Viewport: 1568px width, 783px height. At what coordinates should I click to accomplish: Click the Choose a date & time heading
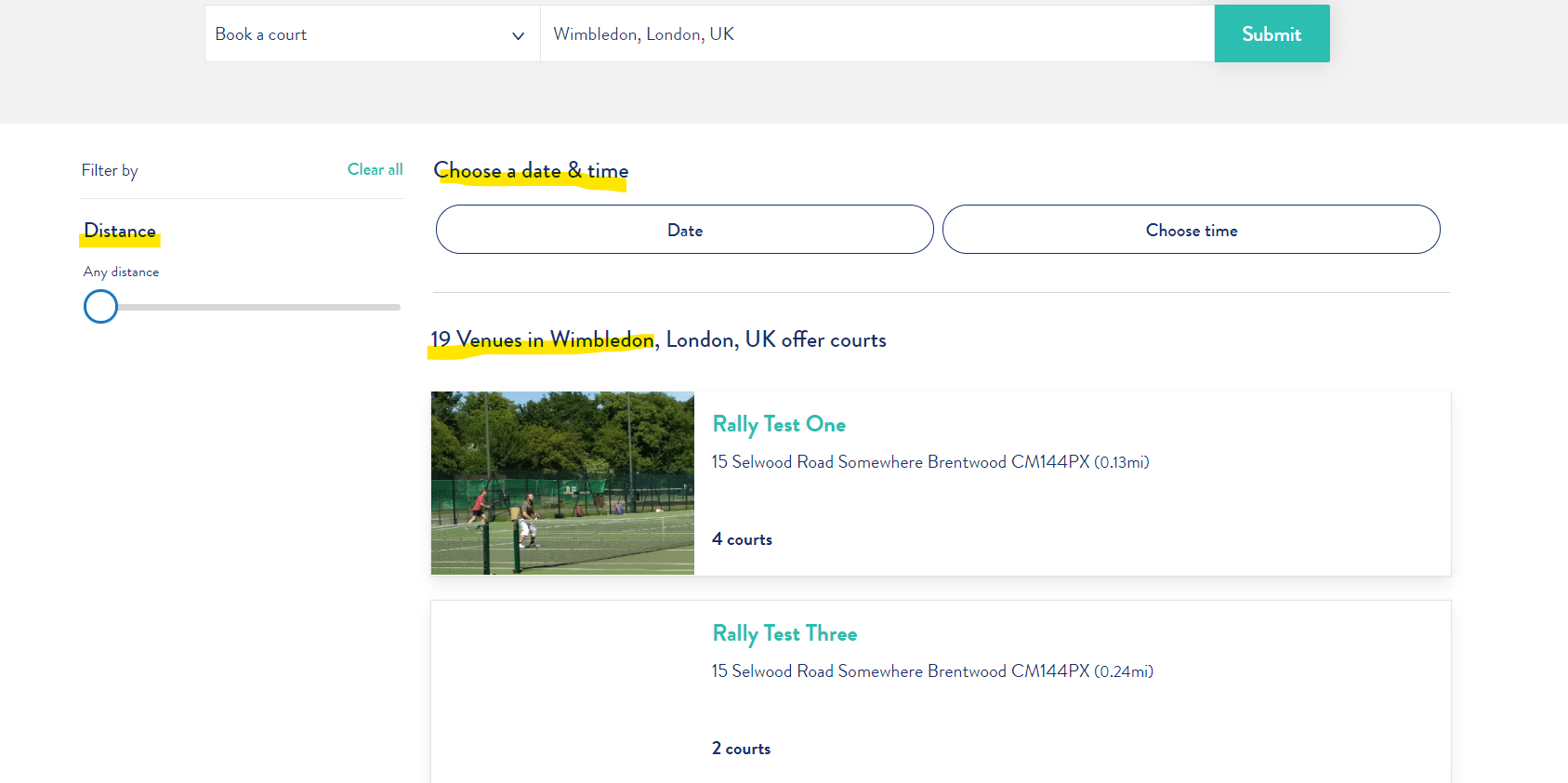531,171
